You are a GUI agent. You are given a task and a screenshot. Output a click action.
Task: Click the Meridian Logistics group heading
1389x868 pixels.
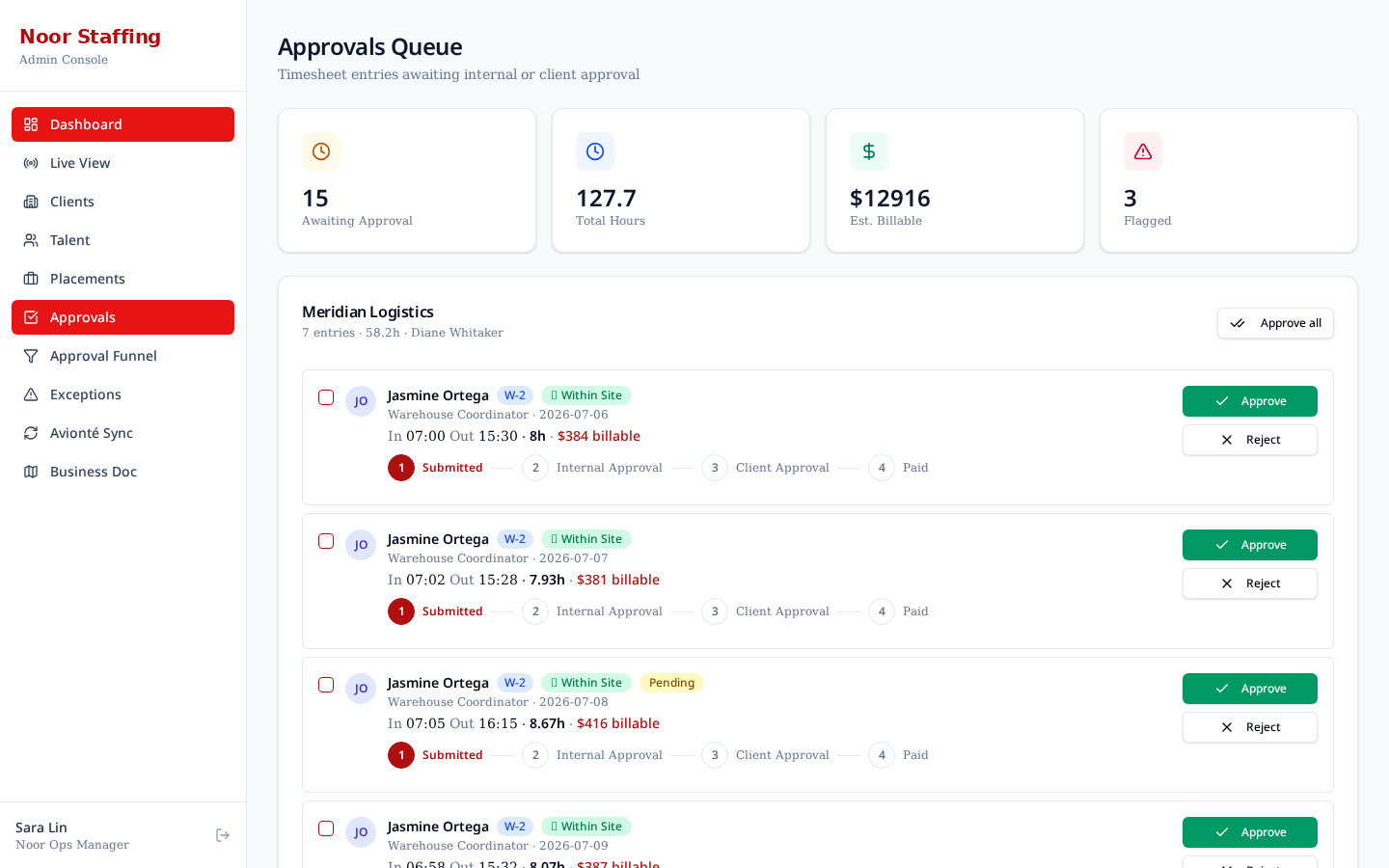(368, 312)
